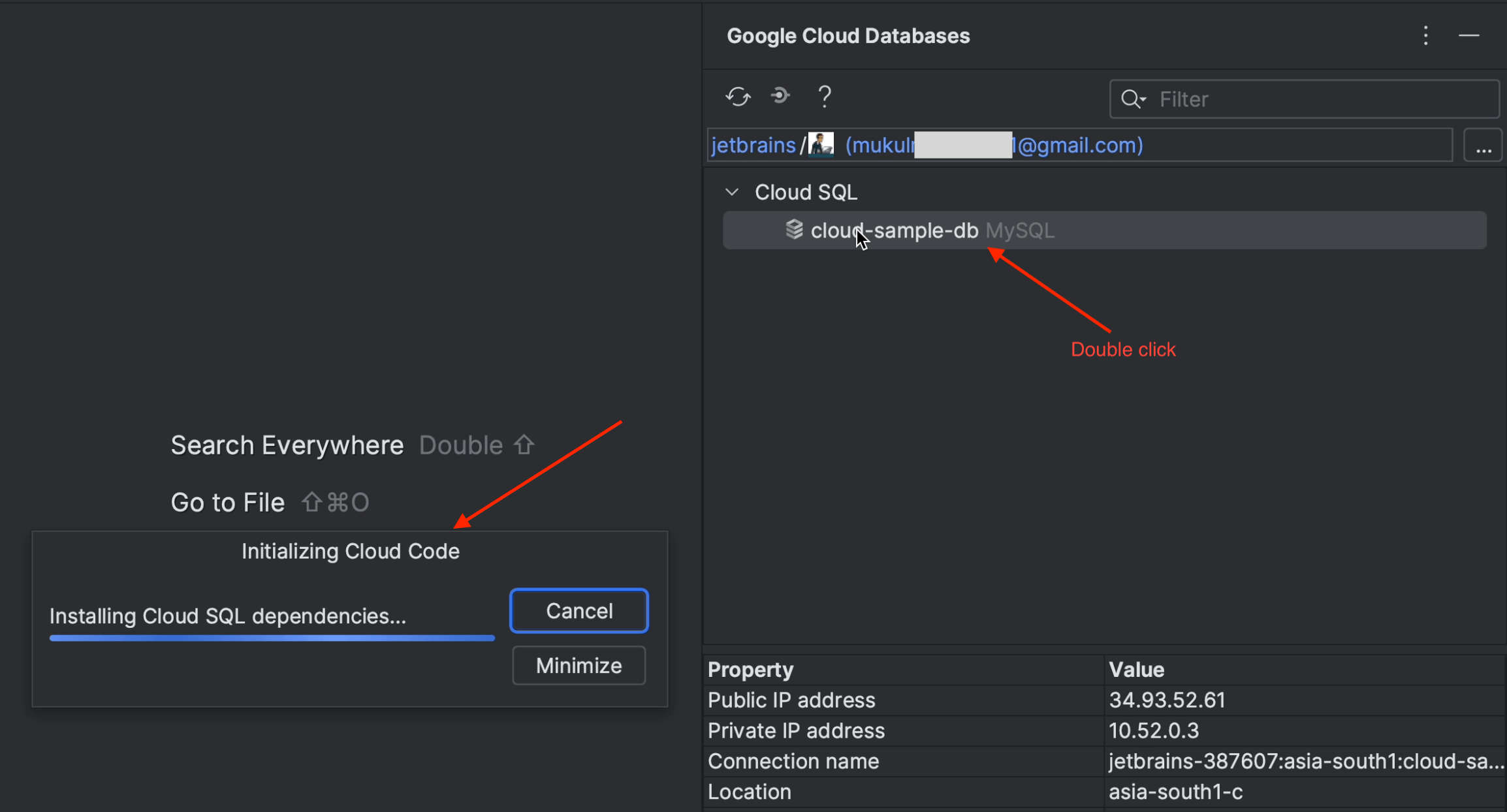
Task: Open project selector ellipsis button
Action: coord(1483,146)
